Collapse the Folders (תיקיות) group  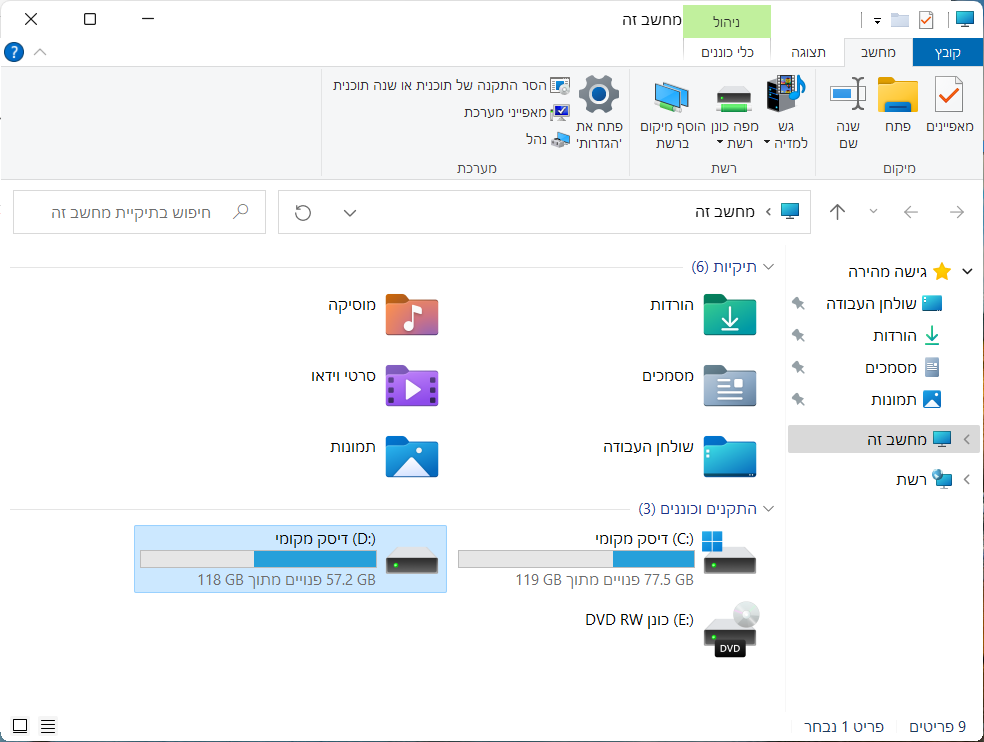point(768,267)
